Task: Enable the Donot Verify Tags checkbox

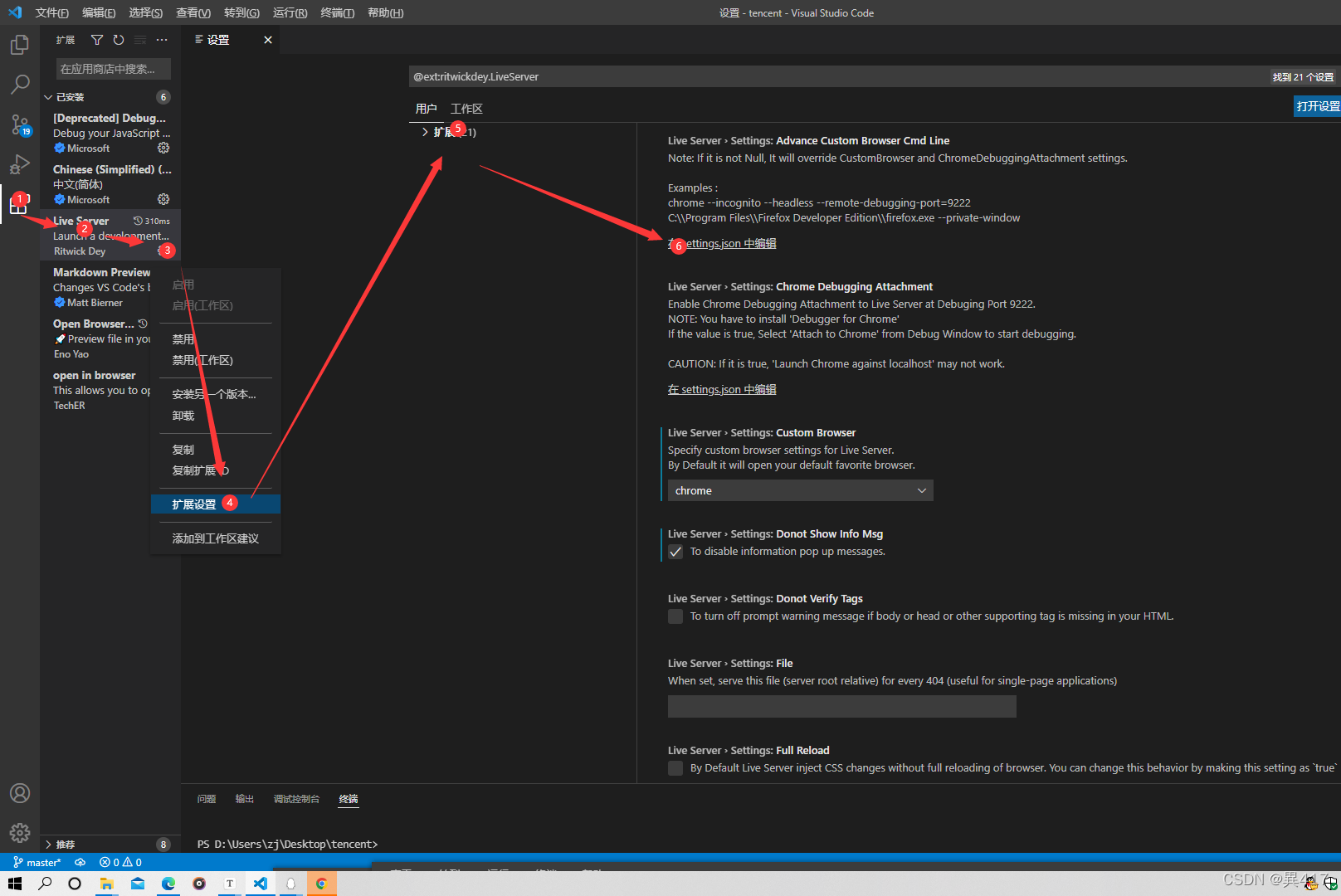Action: [675, 616]
